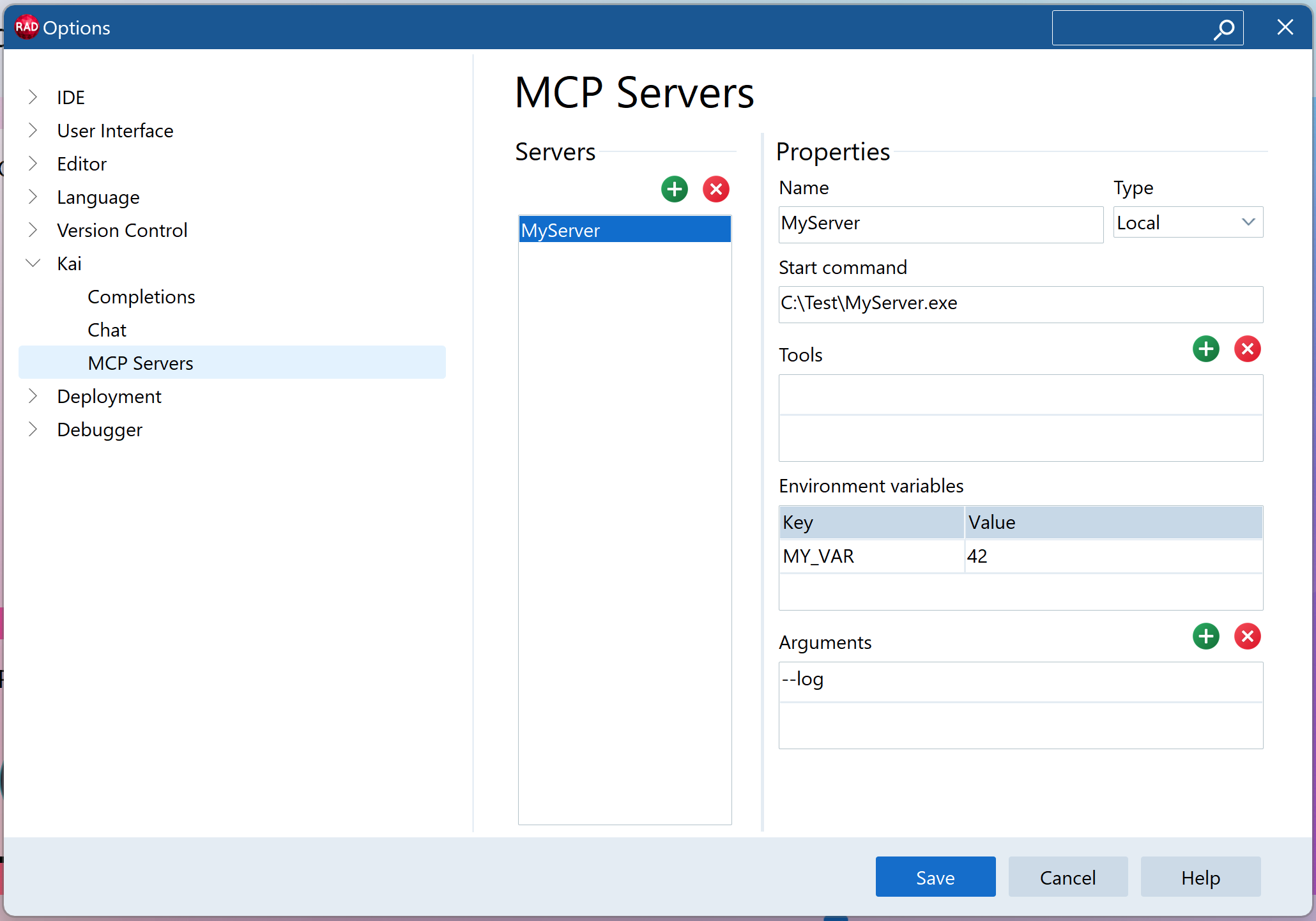Open Completions settings under Kai
Image resolution: width=1316 pixels, height=921 pixels.
pyautogui.click(x=141, y=297)
